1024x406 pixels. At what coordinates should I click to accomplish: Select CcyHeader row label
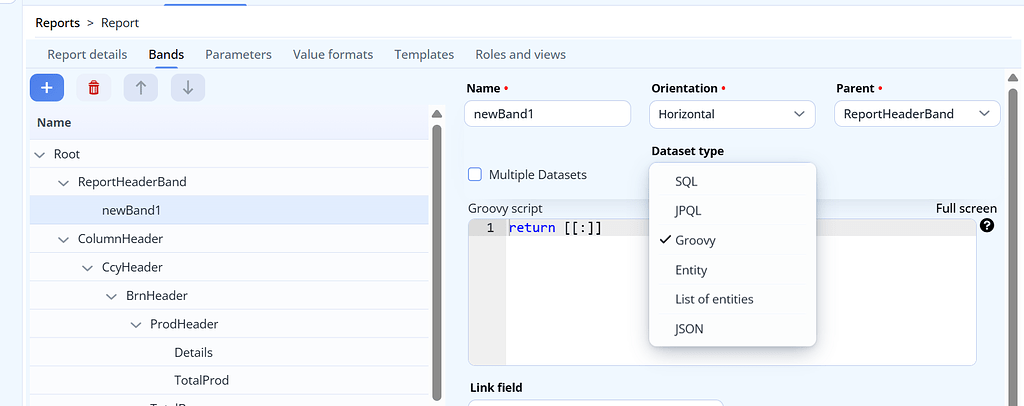pos(132,268)
